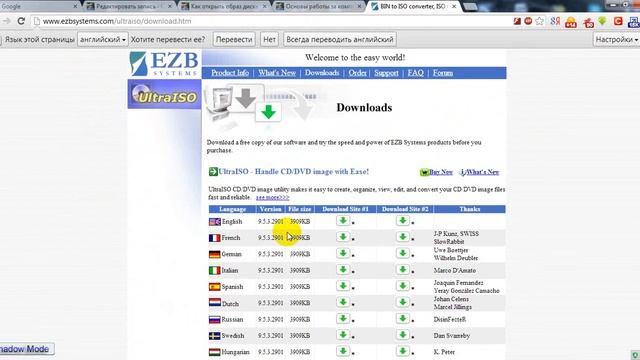Click the address bar URL field

click(269, 21)
